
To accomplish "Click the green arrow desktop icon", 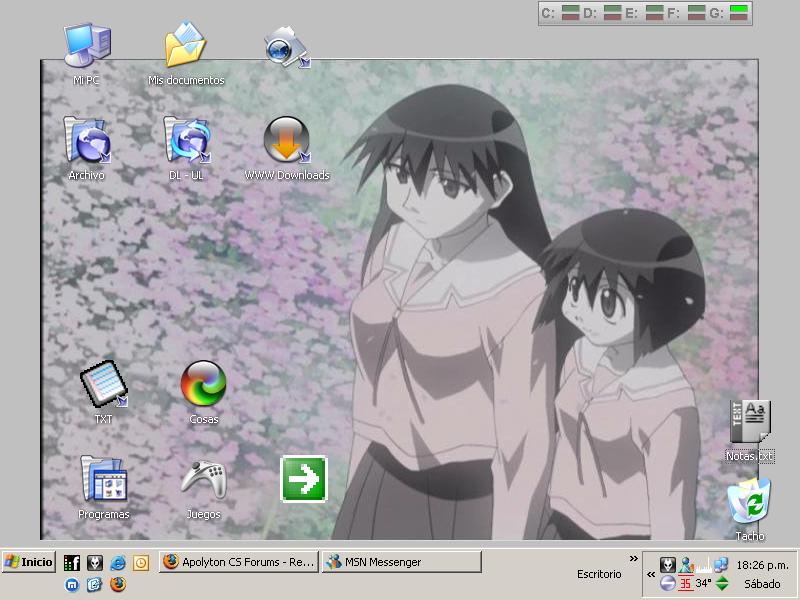I will click(x=303, y=478).
